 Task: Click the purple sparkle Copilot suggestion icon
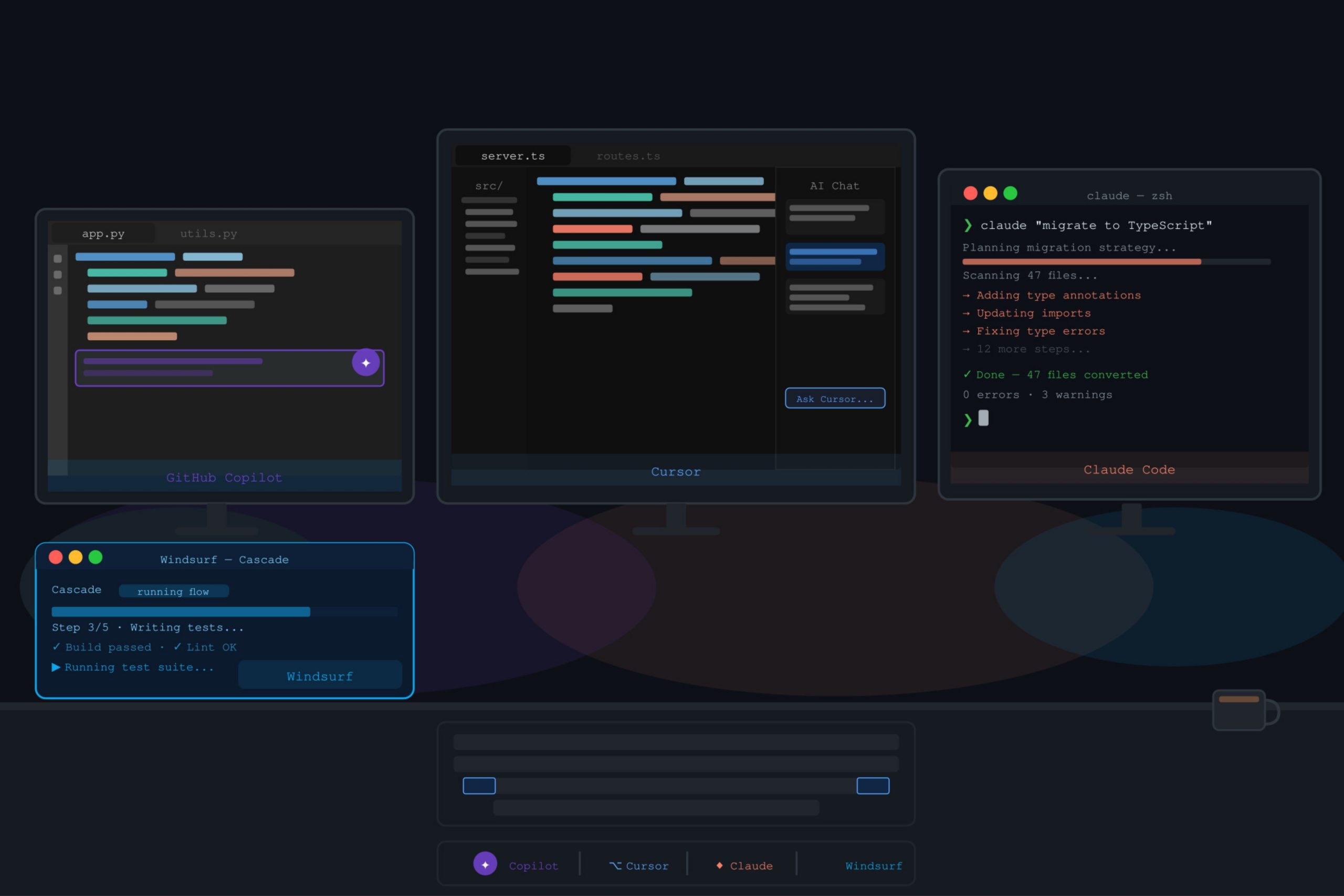tap(366, 362)
